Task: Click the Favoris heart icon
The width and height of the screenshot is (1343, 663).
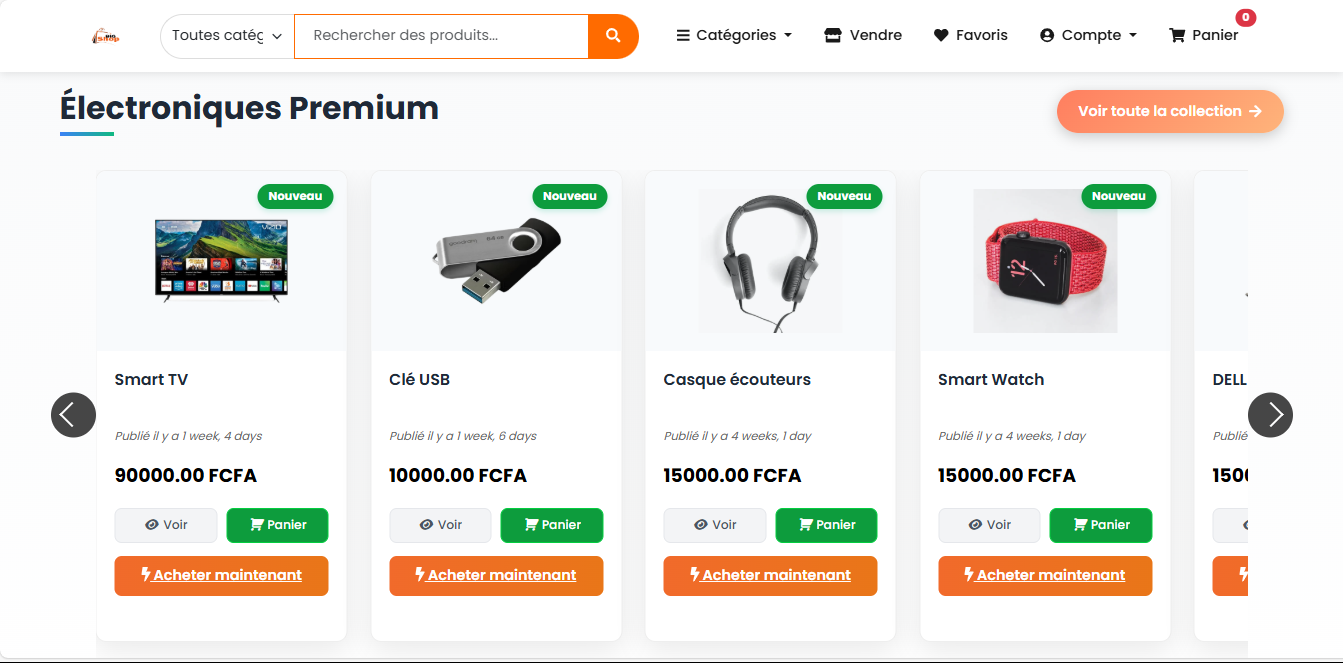Action: point(941,36)
